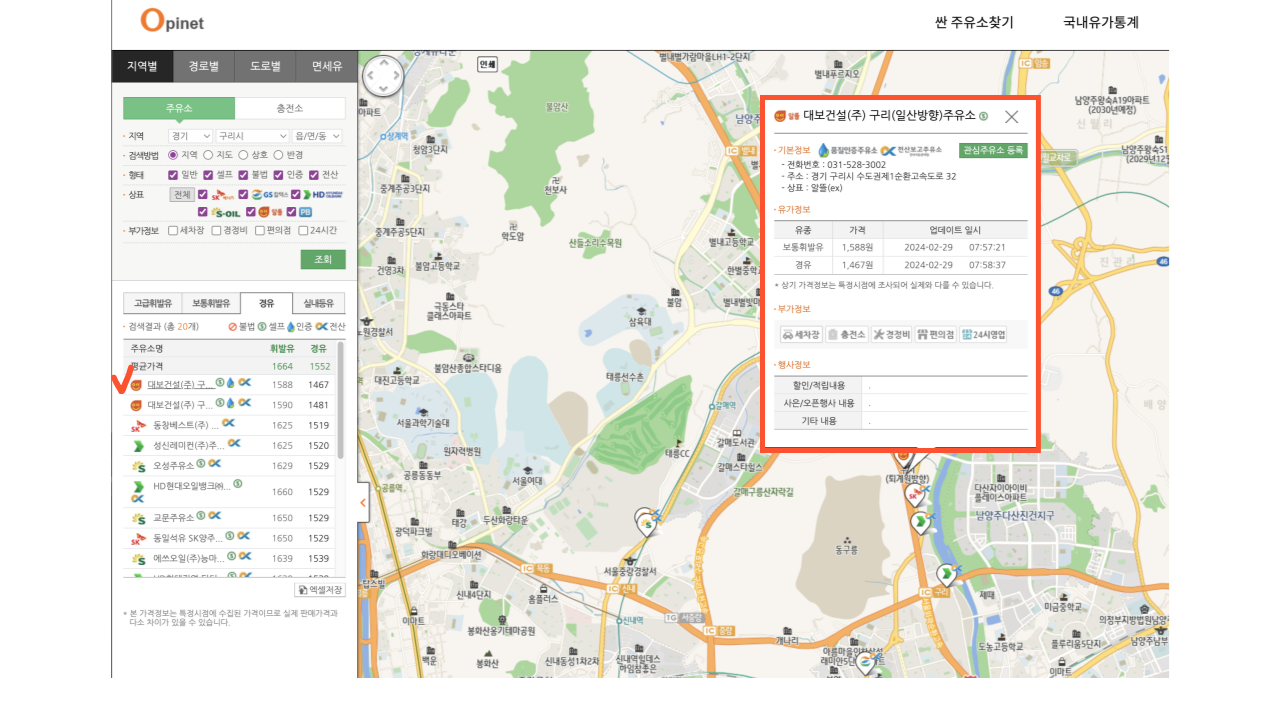
Task: Select the 실내등유 fuel tab
Action: 319,303
